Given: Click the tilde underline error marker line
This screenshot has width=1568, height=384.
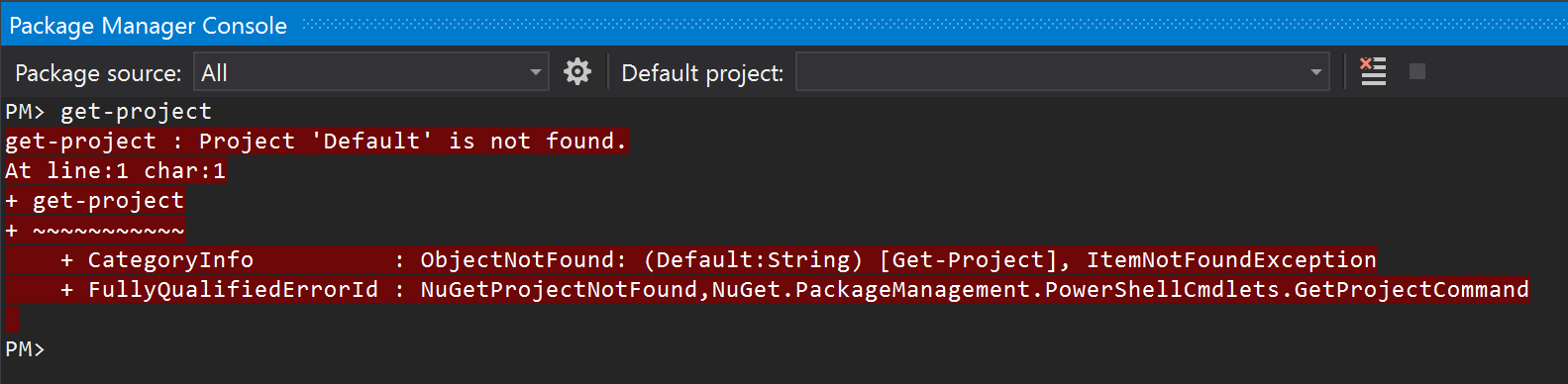Looking at the screenshot, I should pyautogui.click(x=95, y=231).
